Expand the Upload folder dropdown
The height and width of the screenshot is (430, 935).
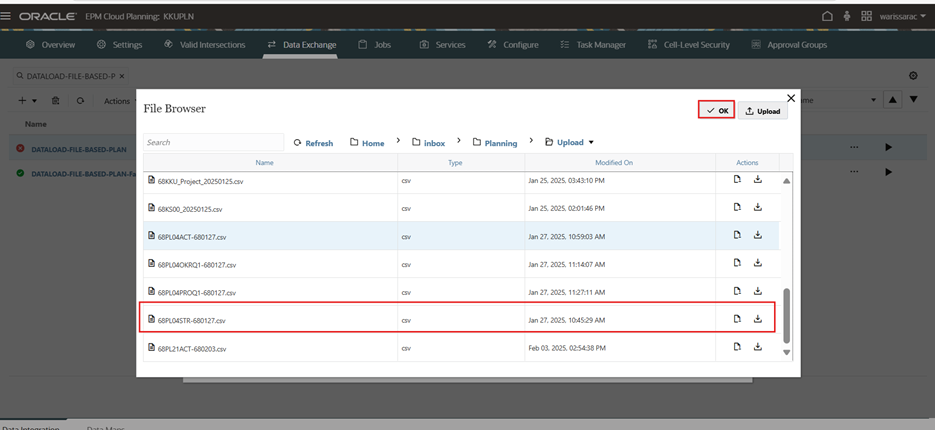click(x=591, y=143)
